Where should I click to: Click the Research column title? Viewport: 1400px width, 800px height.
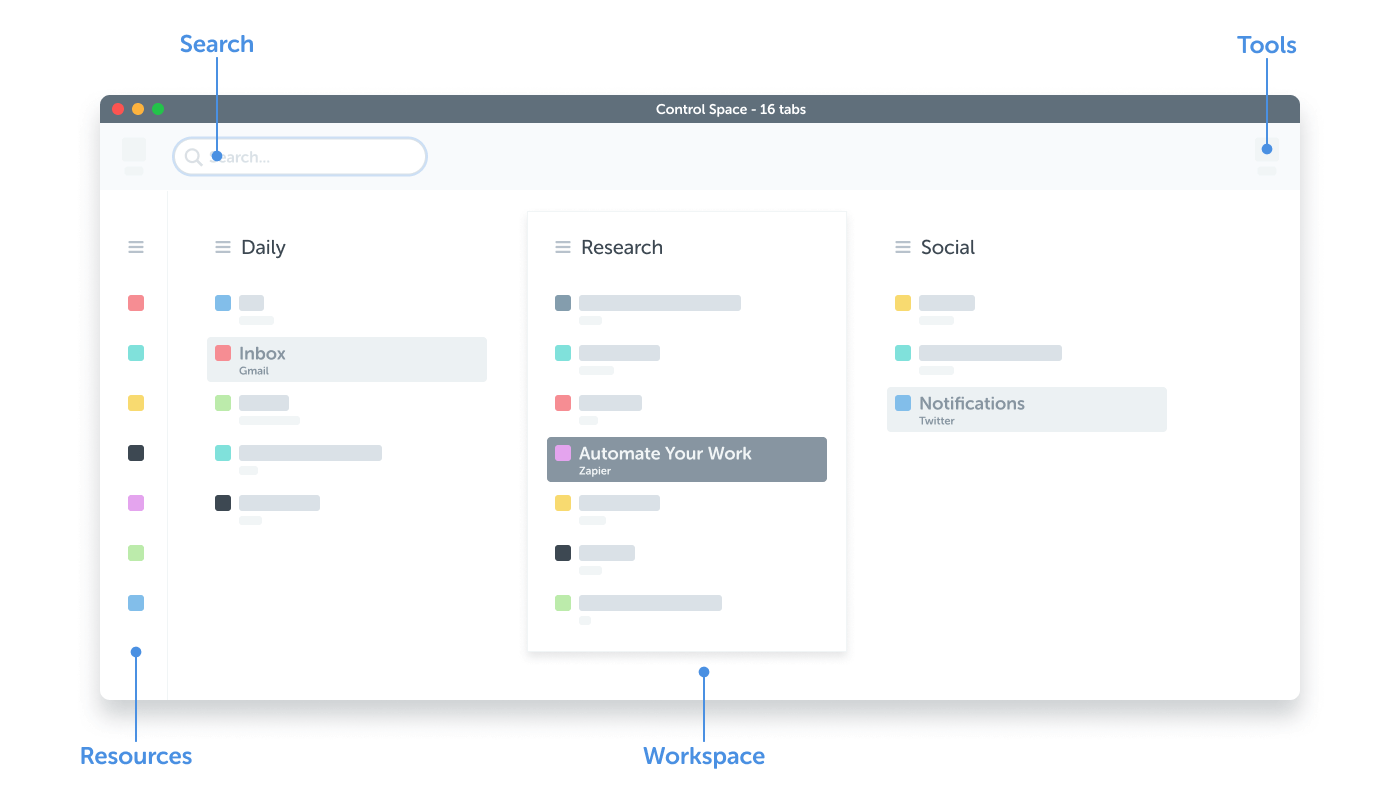pos(621,247)
